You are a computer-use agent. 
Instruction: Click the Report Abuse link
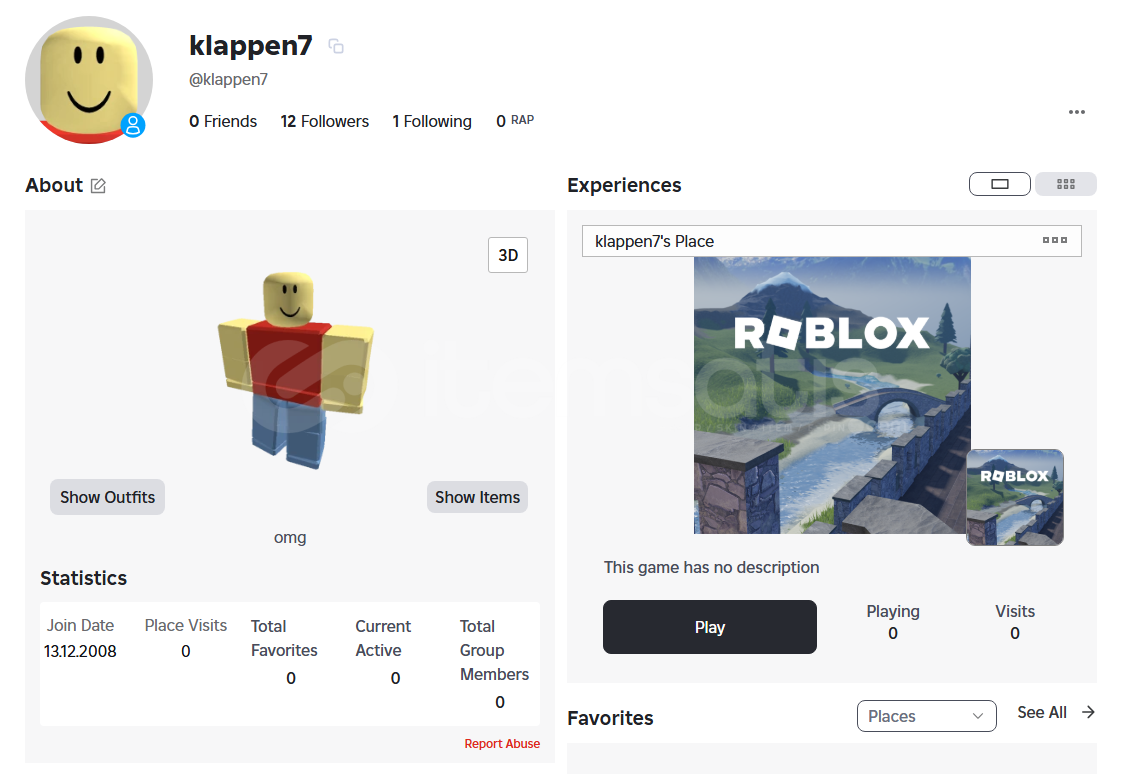(502, 743)
